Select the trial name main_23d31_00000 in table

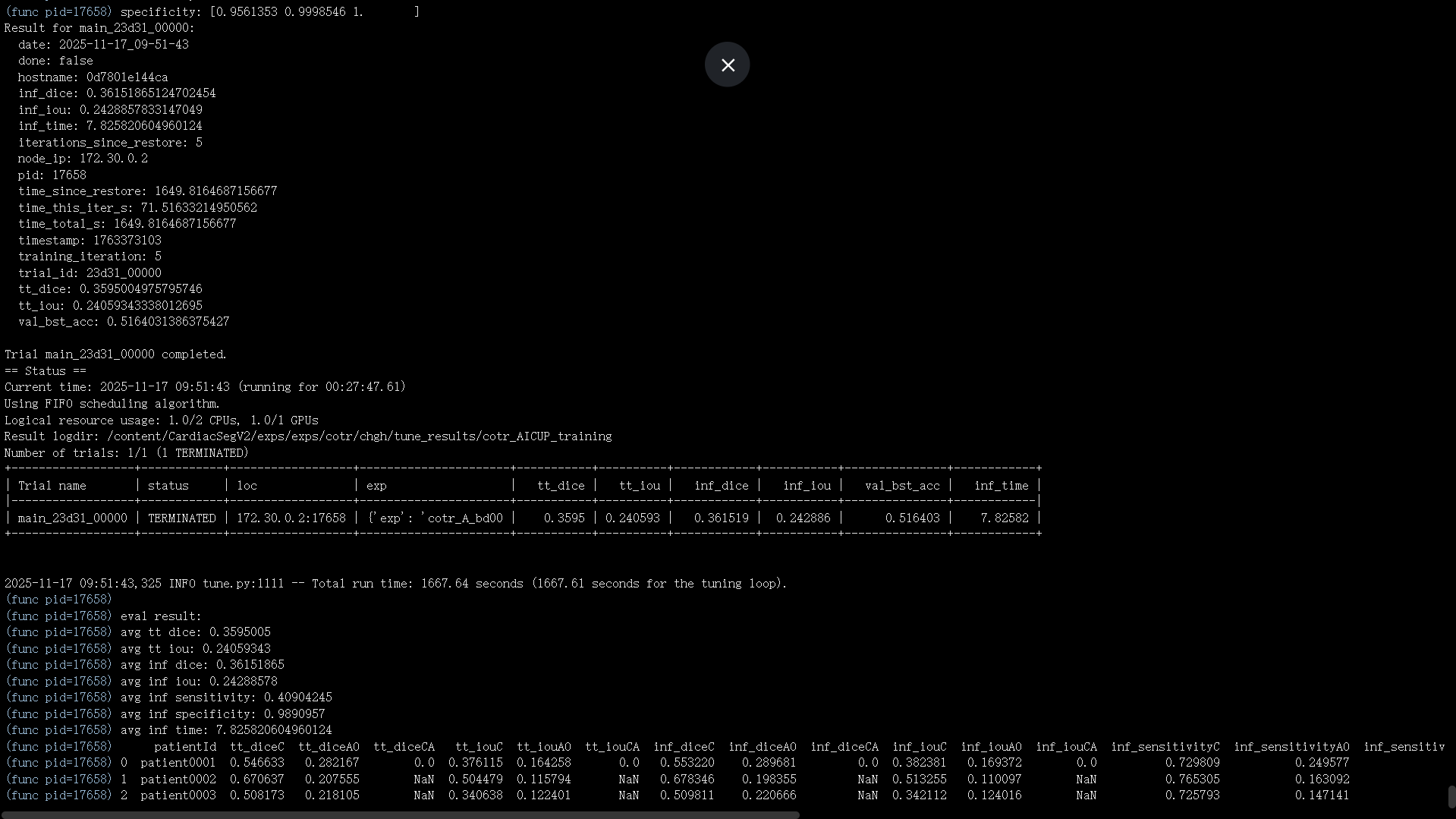[x=72, y=518]
